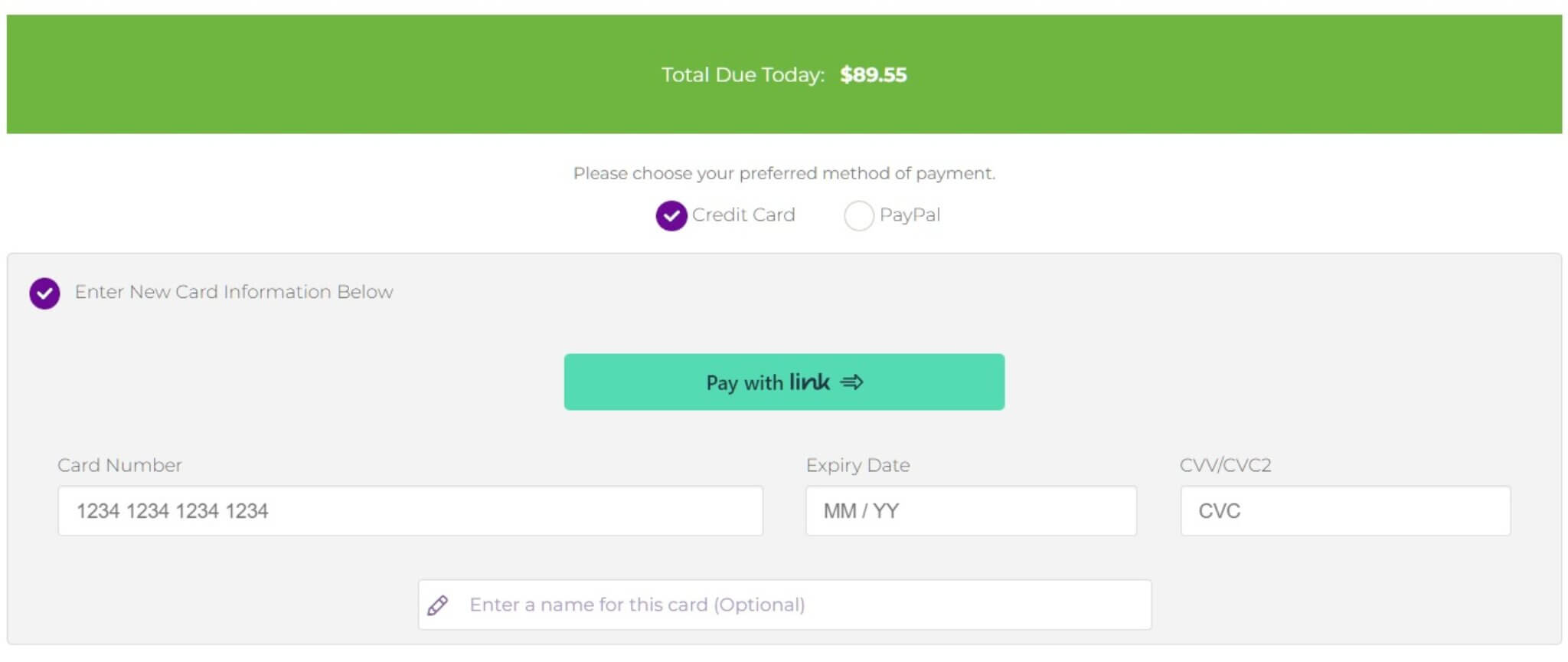Choose the PayPal radio button
This screenshot has width=1568, height=662.
(x=858, y=215)
